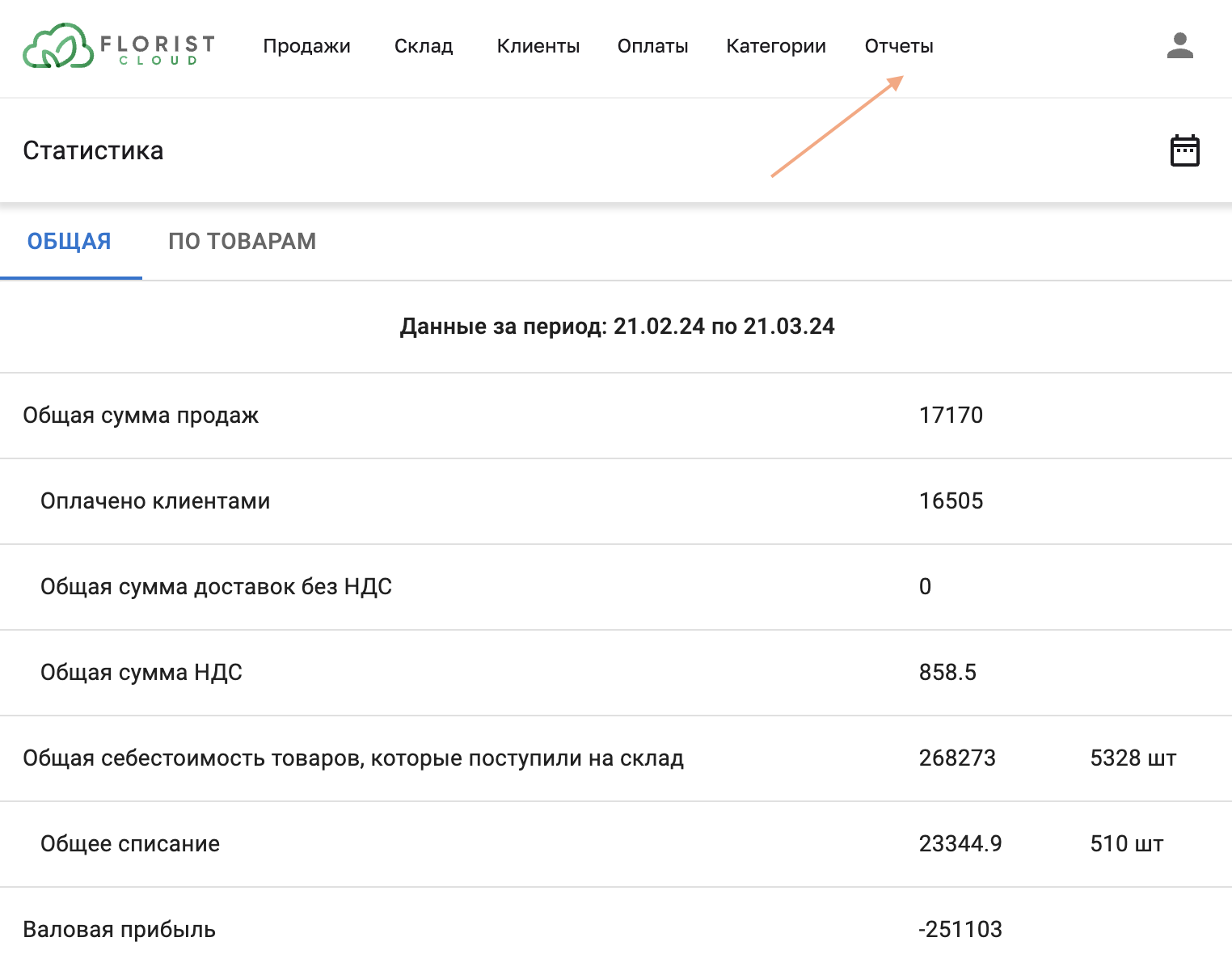Open the user profile icon
Screen dimensions: 1232x967
[1179, 46]
